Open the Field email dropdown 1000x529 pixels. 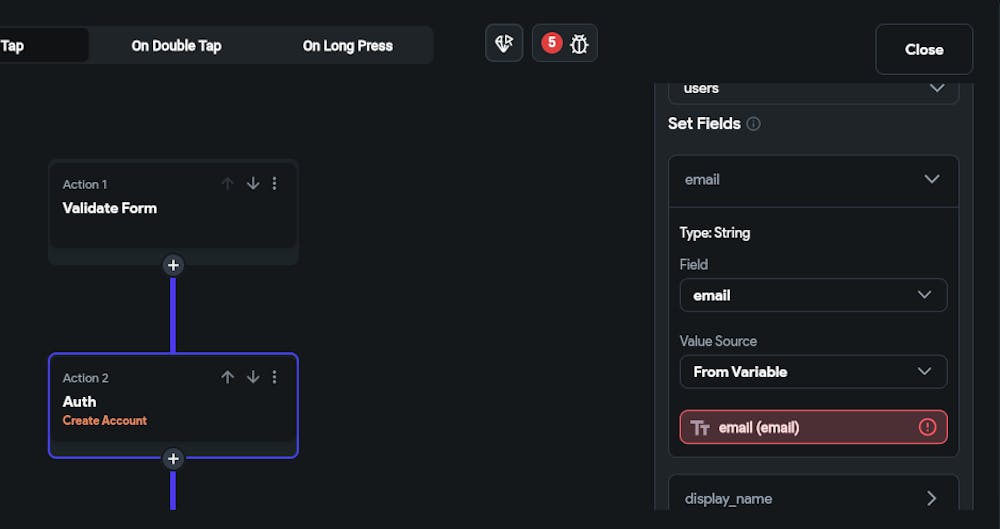point(813,295)
